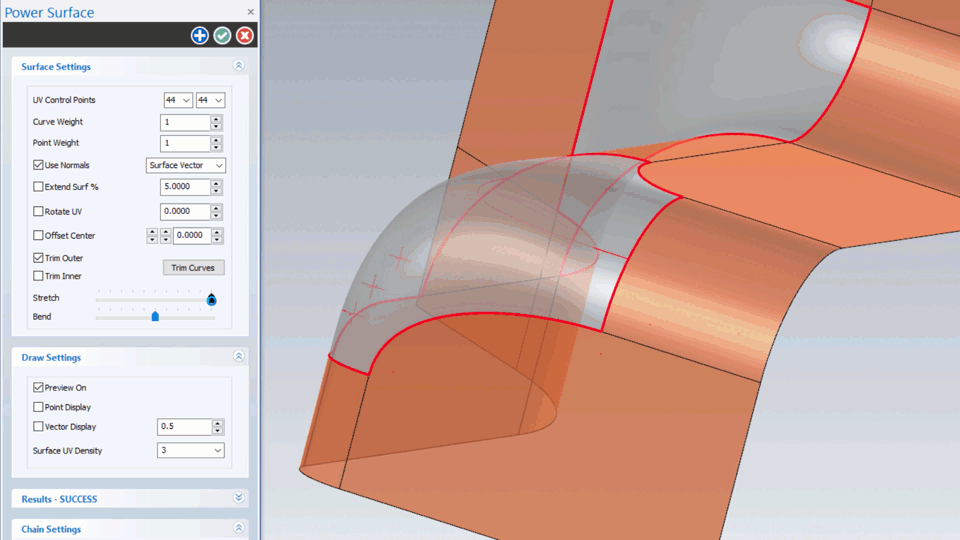Accept with the green checkmark icon

click(222, 36)
